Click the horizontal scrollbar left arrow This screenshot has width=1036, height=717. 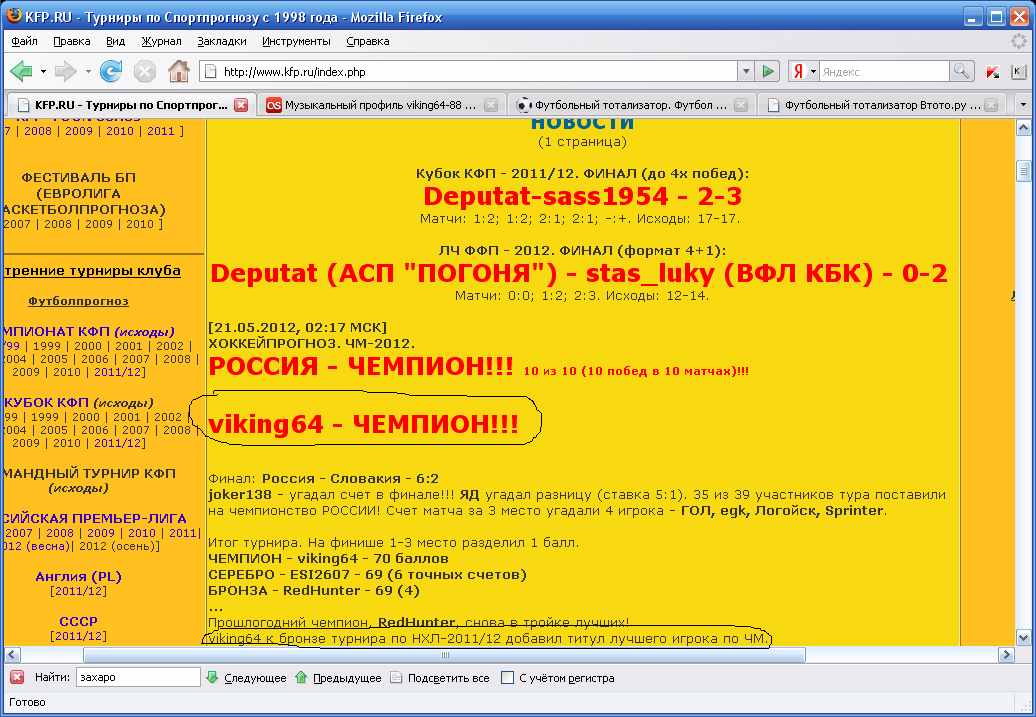pos(12,655)
